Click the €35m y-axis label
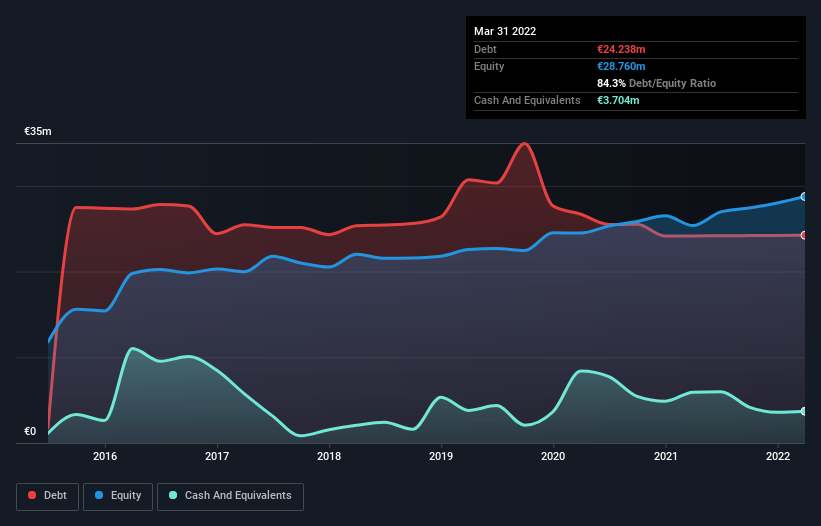 pyautogui.click(x=38, y=131)
